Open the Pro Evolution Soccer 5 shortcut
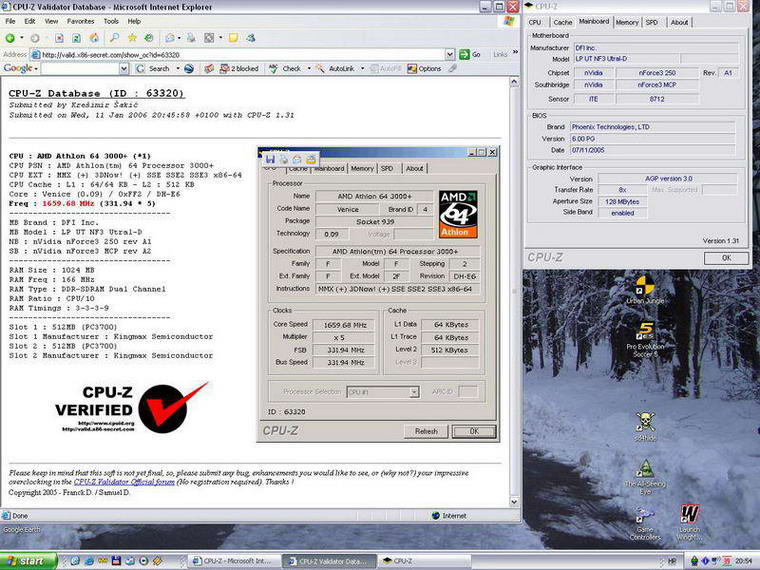 [646, 330]
